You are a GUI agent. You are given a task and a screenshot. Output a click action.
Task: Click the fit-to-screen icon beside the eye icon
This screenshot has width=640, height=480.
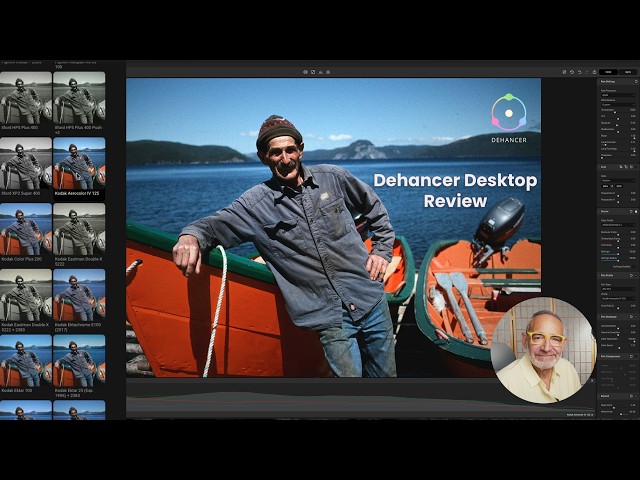pos(313,72)
